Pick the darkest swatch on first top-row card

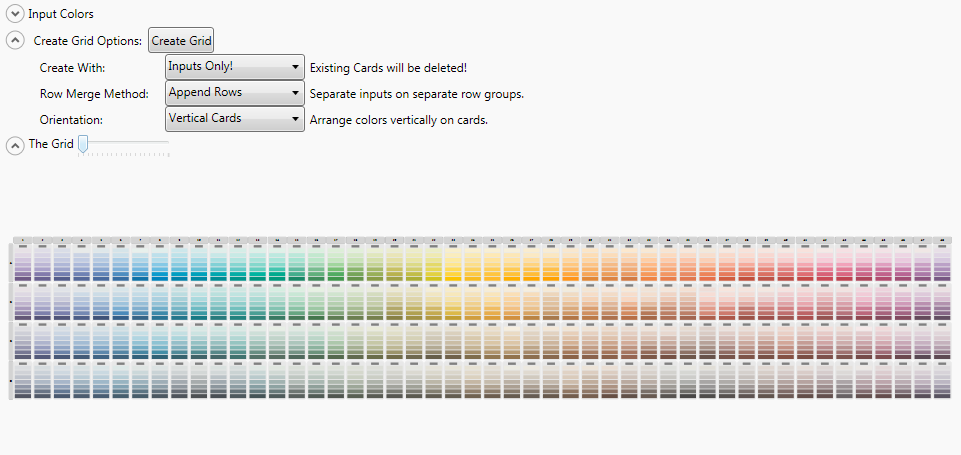(23, 278)
